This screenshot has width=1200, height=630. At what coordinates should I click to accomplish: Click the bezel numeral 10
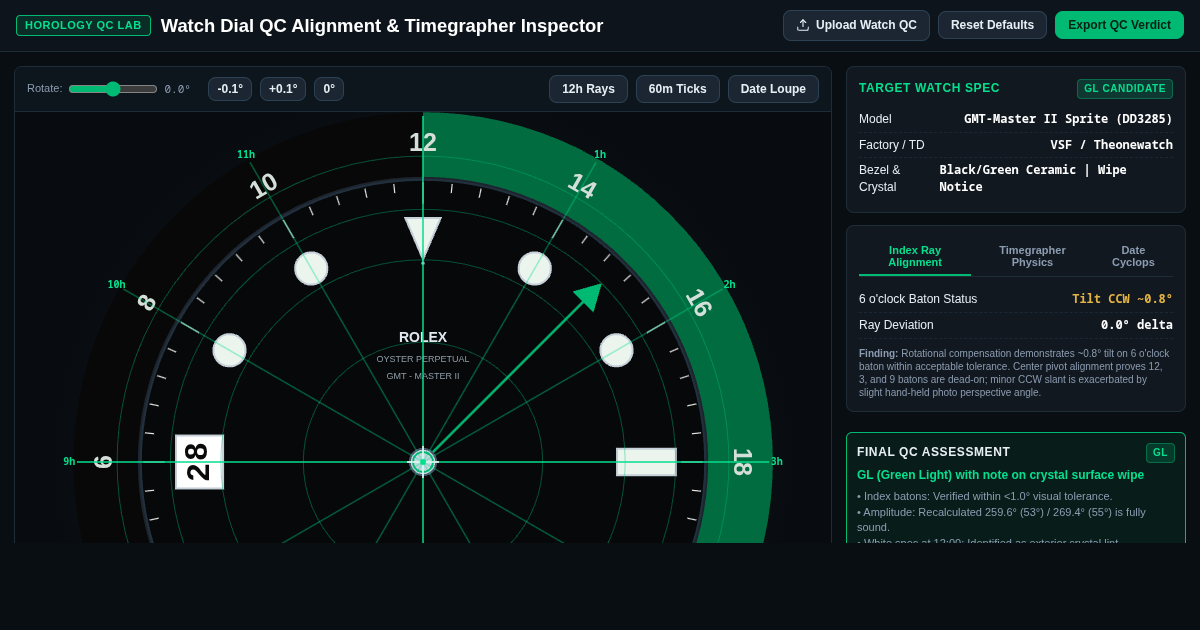coord(263,186)
